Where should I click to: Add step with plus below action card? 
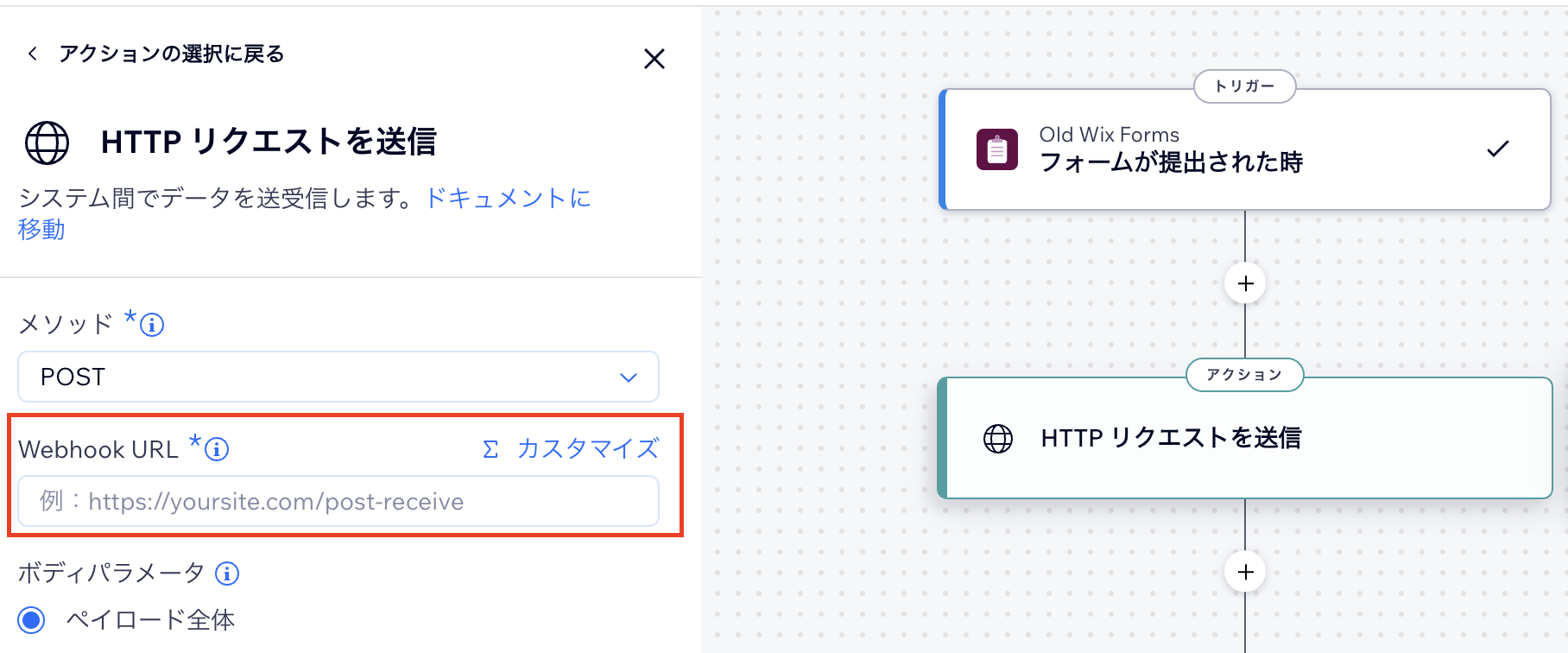1245,572
